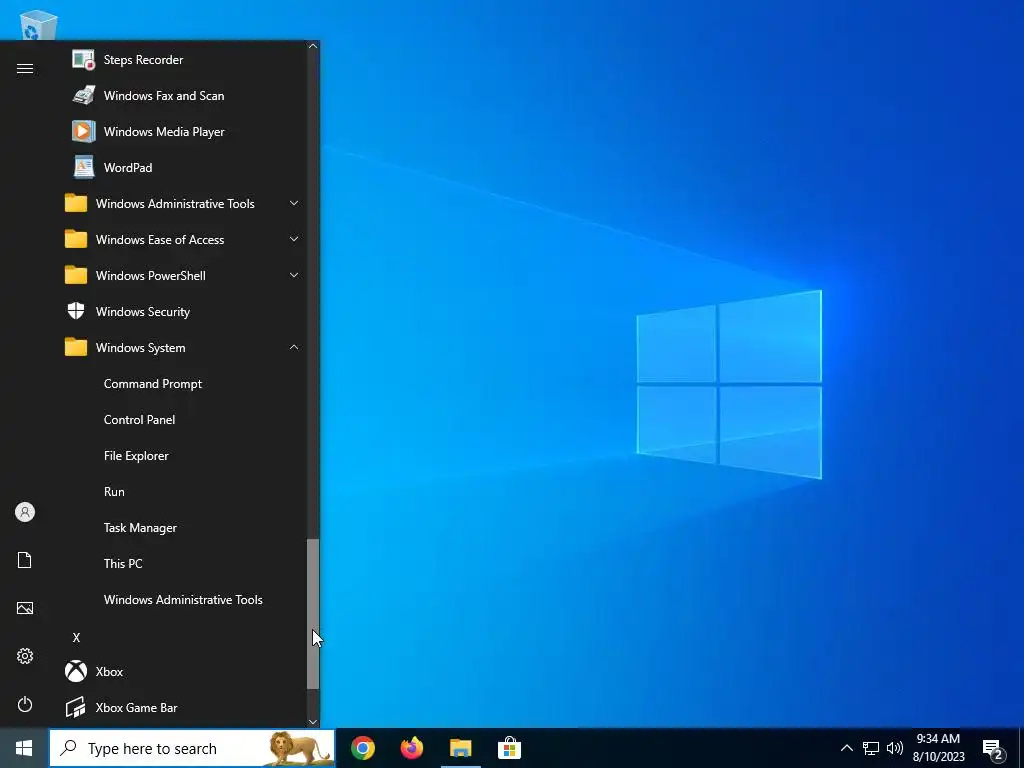The height and width of the screenshot is (768, 1024).
Task: Open Steps Recorder app icon
Action: point(83,59)
